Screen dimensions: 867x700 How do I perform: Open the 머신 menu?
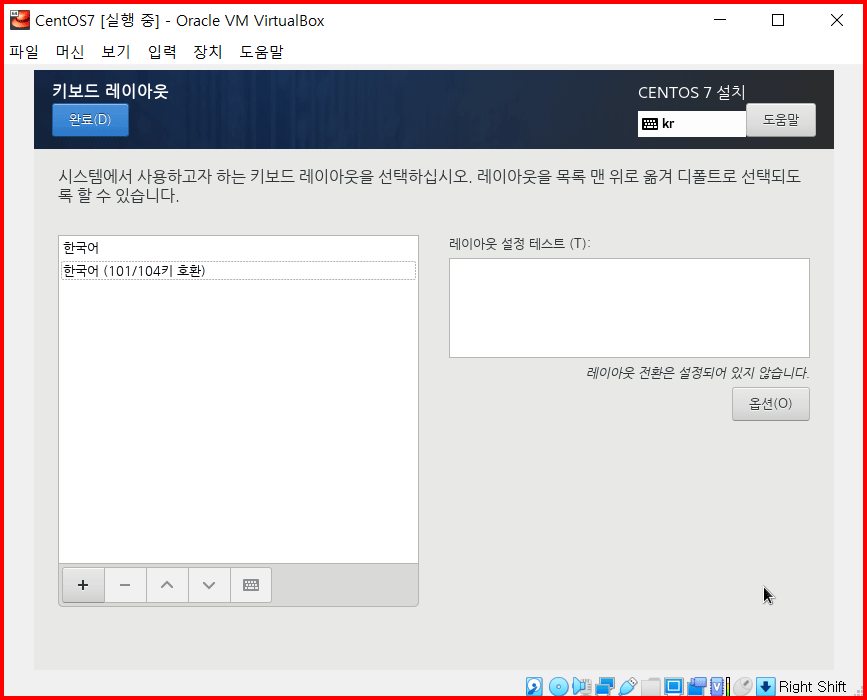pyautogui.click(x=70, y=52)
